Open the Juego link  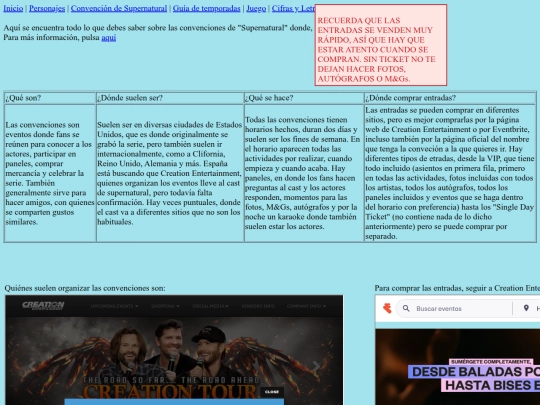(256, 8)
